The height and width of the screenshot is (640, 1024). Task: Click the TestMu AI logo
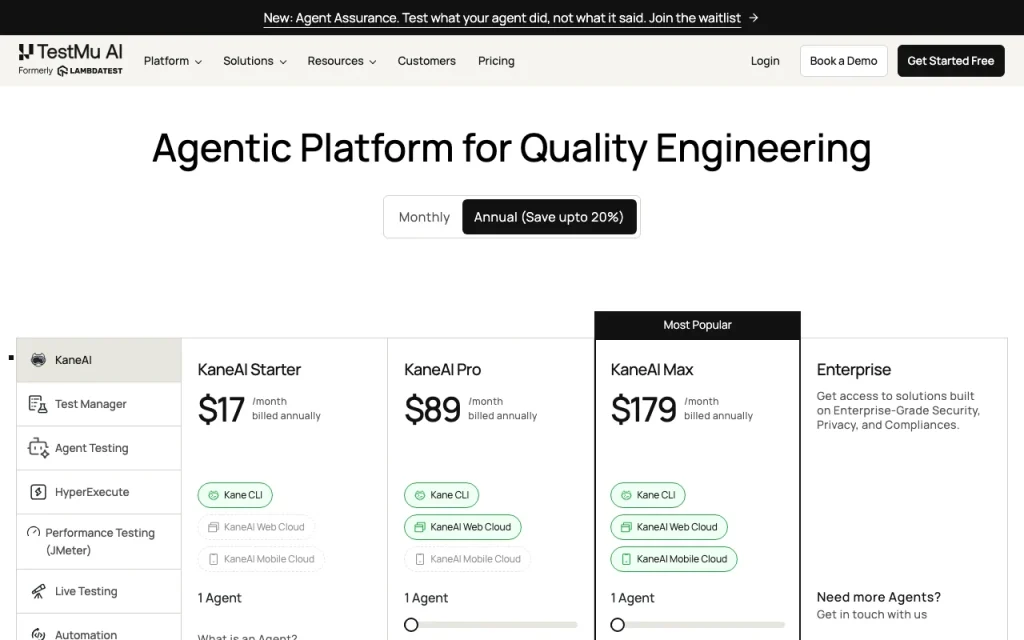[x=71, y=52]
